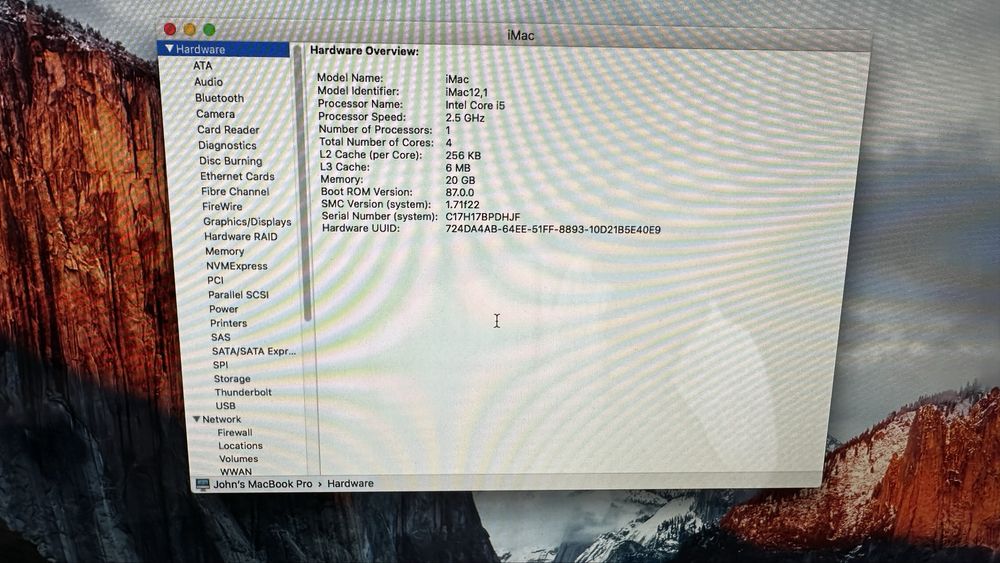Minimize window with yellow button
This screenshot has width=1000, height=563.
pos(189,29)
